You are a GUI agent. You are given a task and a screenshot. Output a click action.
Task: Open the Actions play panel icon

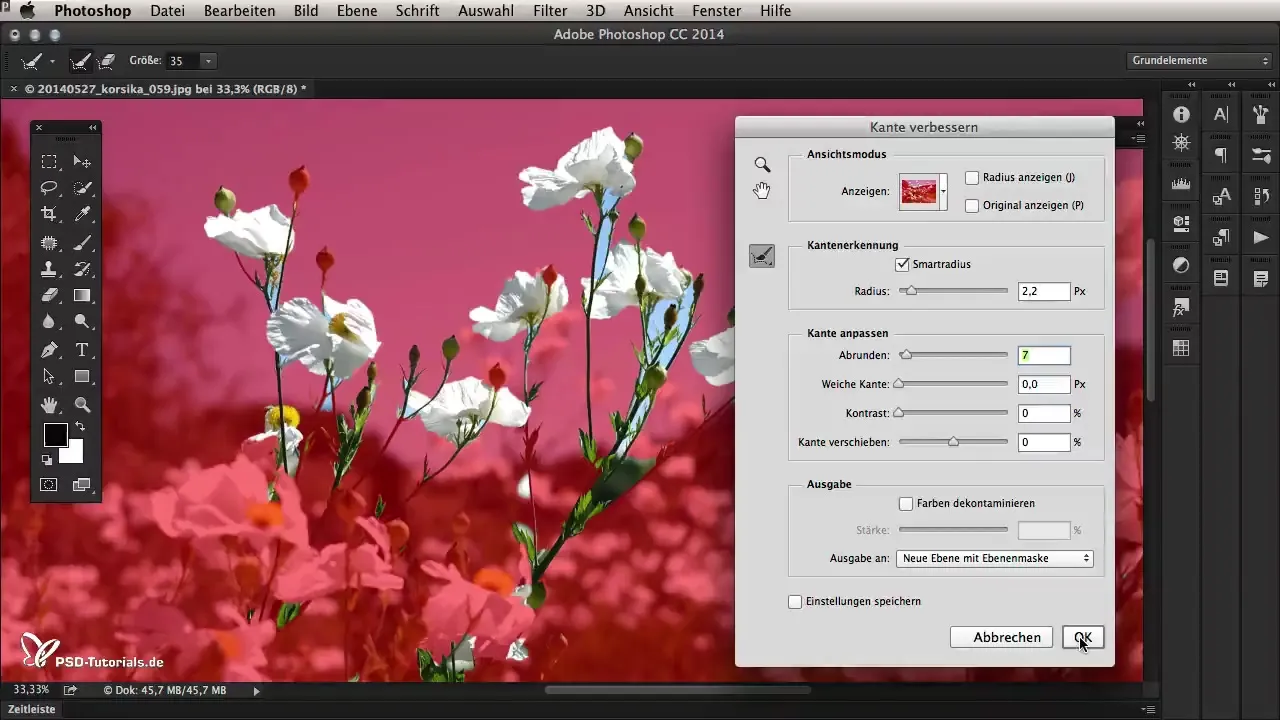[x=1261, y=237]
